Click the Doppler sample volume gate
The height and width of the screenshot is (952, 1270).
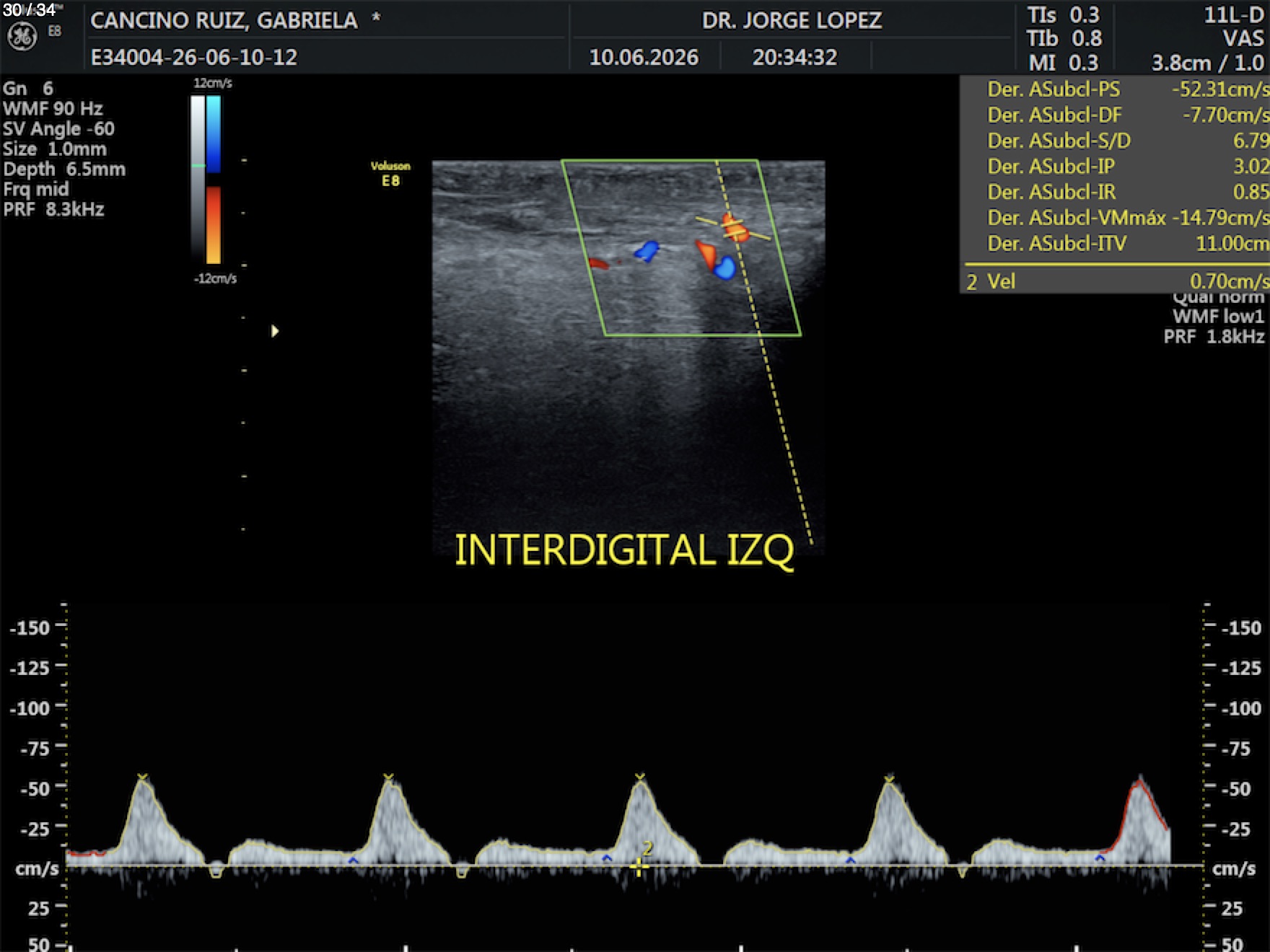pyautogui.click(x=733, y=228)
